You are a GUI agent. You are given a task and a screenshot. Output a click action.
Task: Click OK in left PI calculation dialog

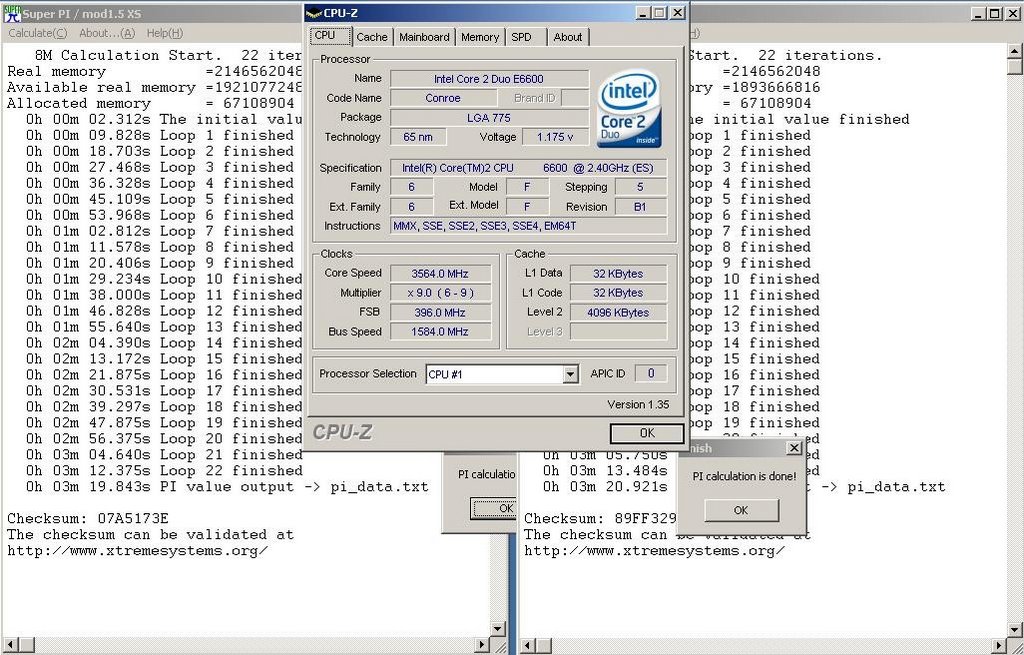pos(494,508)
